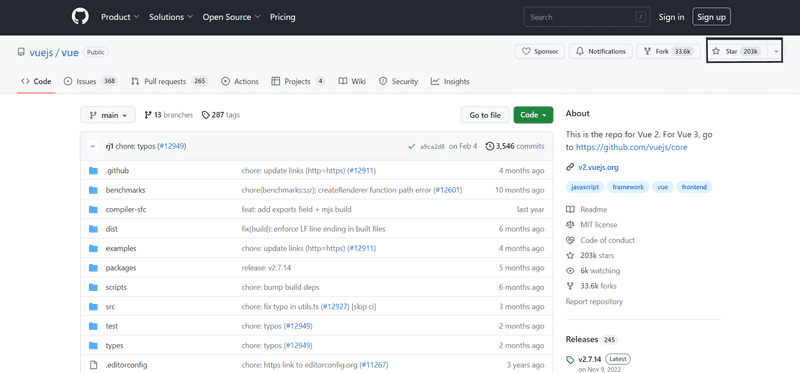Open commit hash a9ca2d8
800x373 pixels.
(x=432, y=146)
